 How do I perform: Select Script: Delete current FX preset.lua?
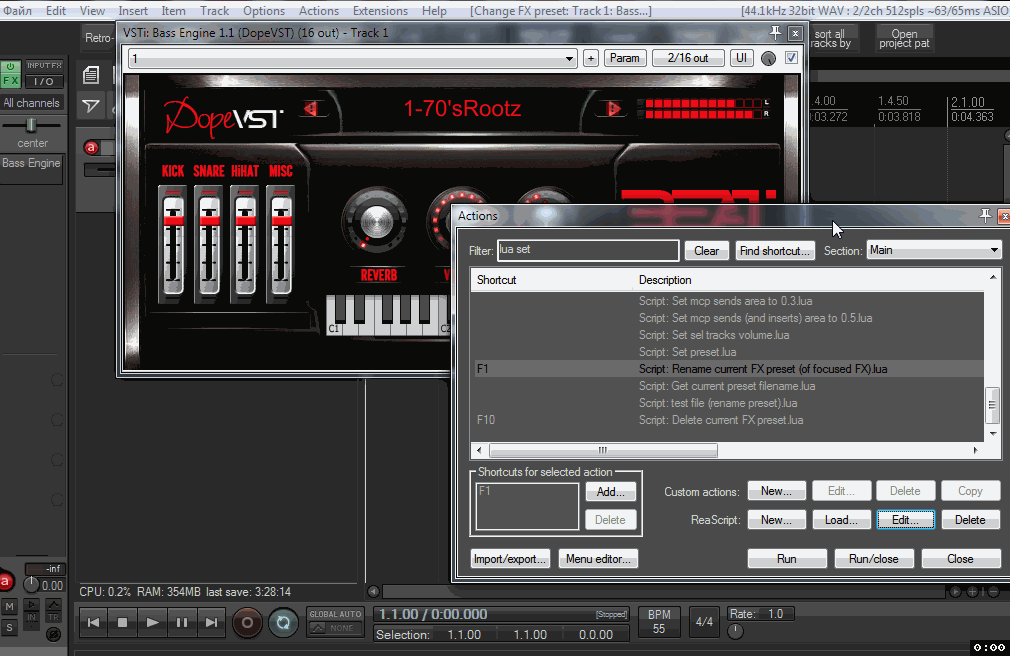(721, 420)
